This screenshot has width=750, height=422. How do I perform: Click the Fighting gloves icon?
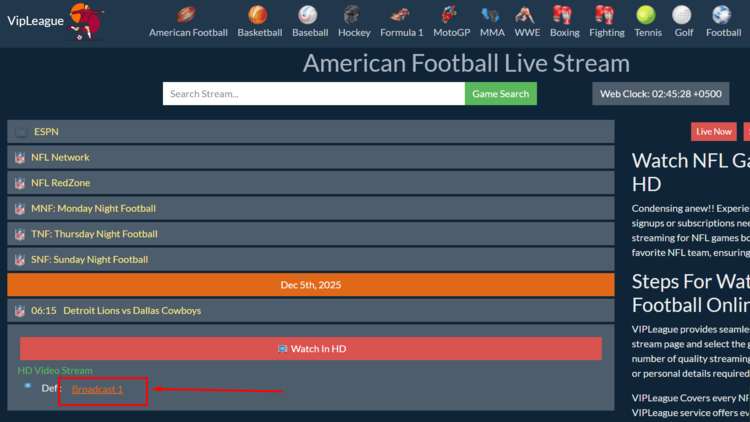(604, 15)
